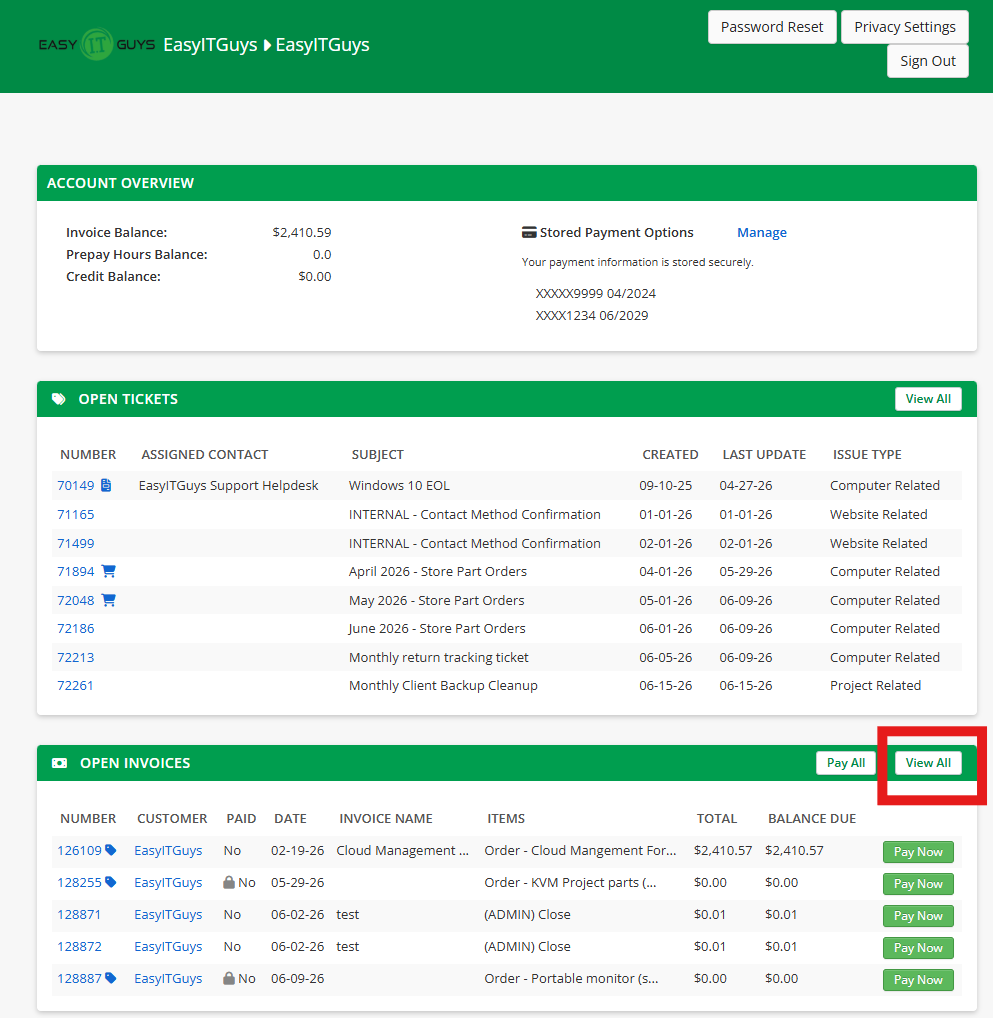Click the Windows 10 EOL subject

pyautogui.click(x=399, y=486)
